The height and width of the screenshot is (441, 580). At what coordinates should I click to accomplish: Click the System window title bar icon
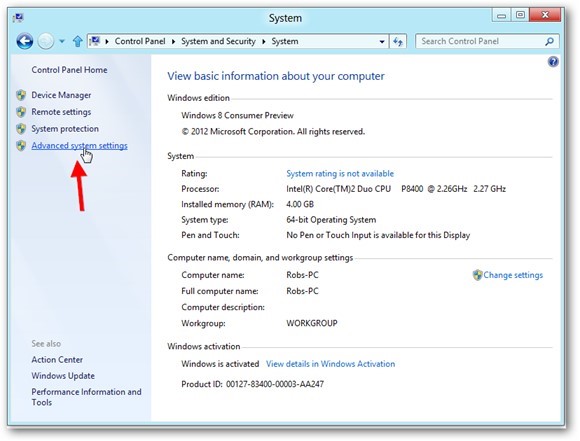[x=18, y=18]
